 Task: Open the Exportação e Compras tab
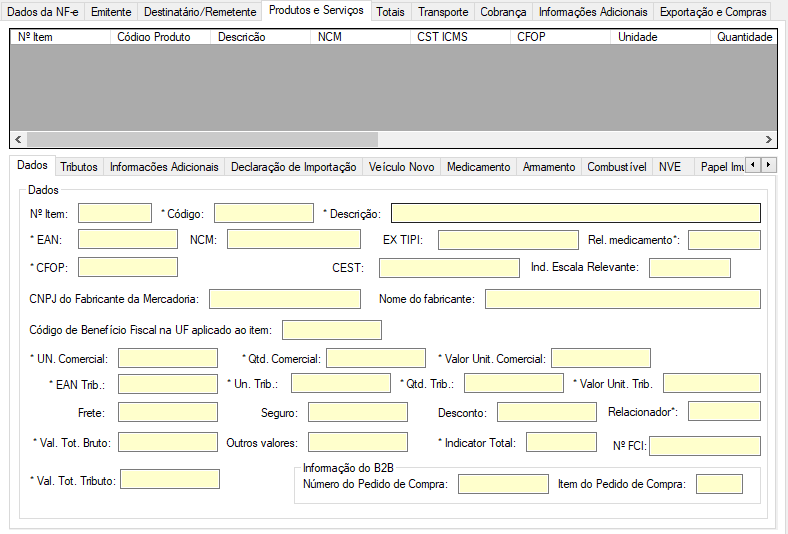[x=713, y=12]
